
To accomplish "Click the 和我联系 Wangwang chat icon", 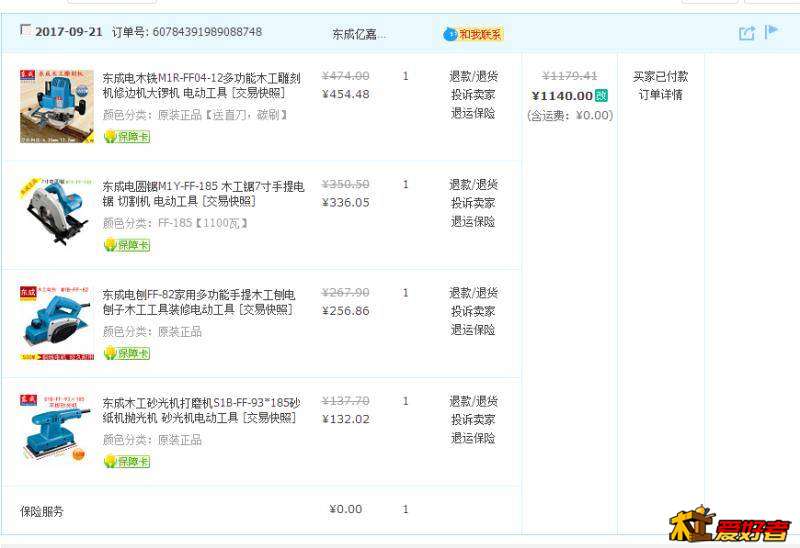I will point(472,34).
